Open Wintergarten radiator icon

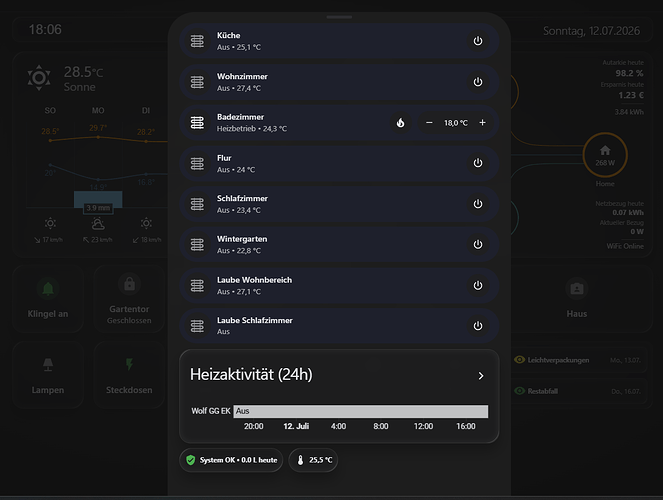[197, 244]
